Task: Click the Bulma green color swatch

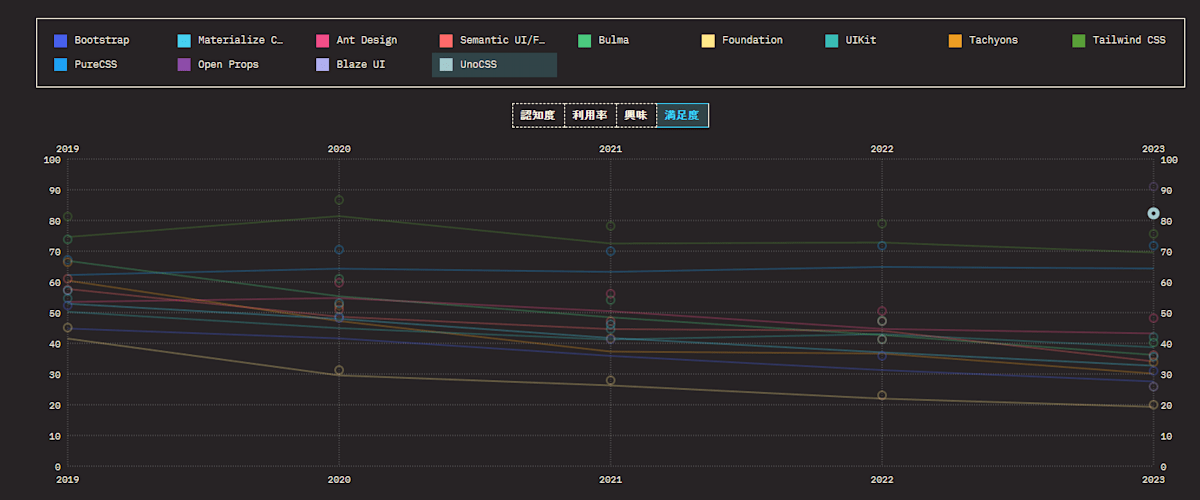Action: click(584, 41)
